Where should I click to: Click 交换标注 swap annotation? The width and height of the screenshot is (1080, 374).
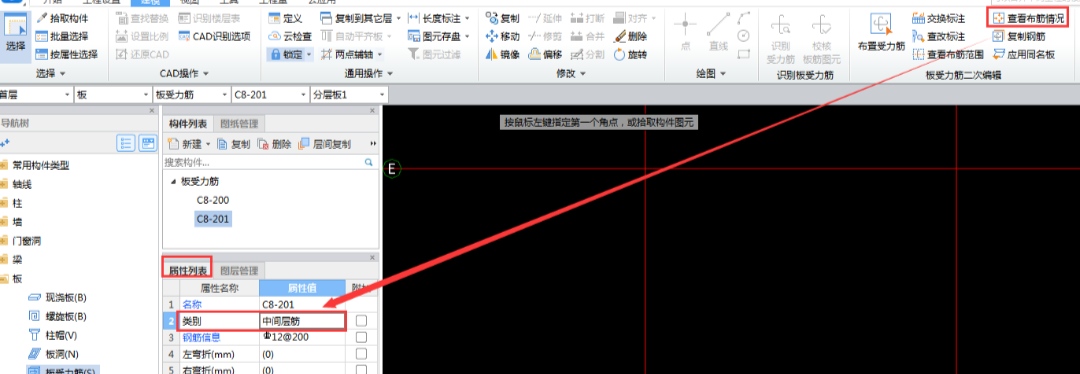coord(938,18)
